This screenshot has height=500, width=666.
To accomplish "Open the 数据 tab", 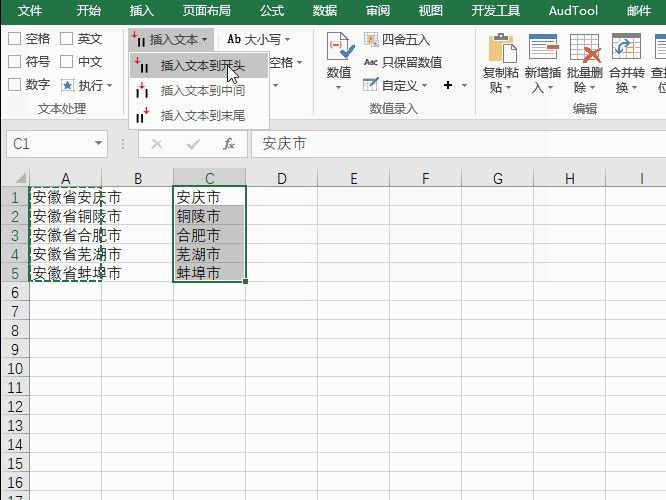I will click(325, 10).
